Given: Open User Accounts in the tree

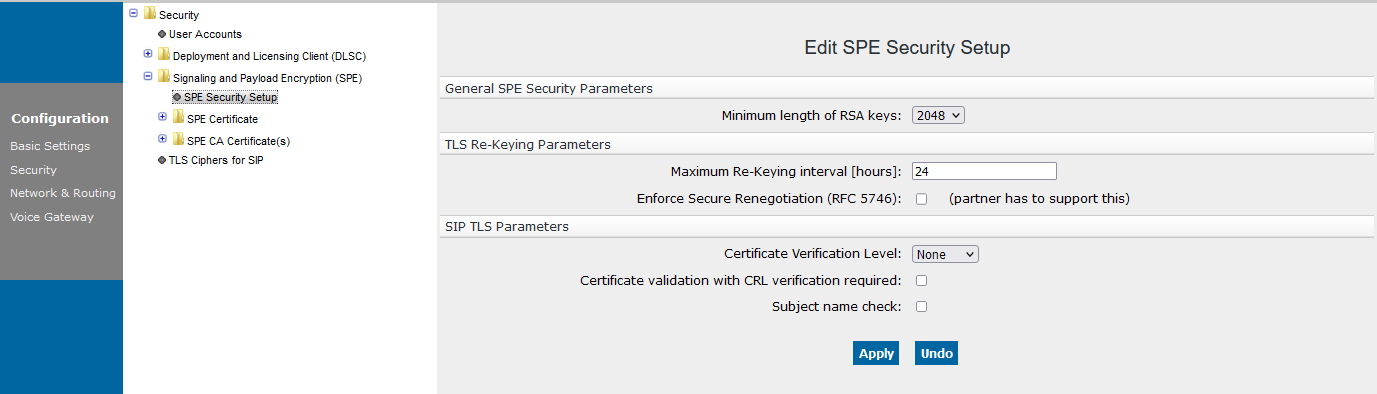Looking at the screenshot, I should pyautogui.click(x=205, y=34).
